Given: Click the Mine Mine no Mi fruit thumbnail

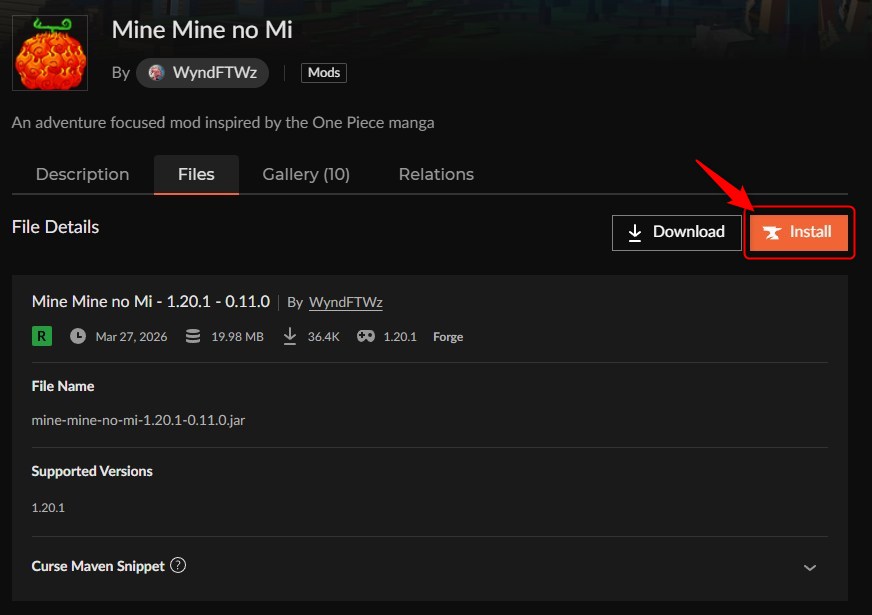Looking at the screenshot, I should point(50,53).
